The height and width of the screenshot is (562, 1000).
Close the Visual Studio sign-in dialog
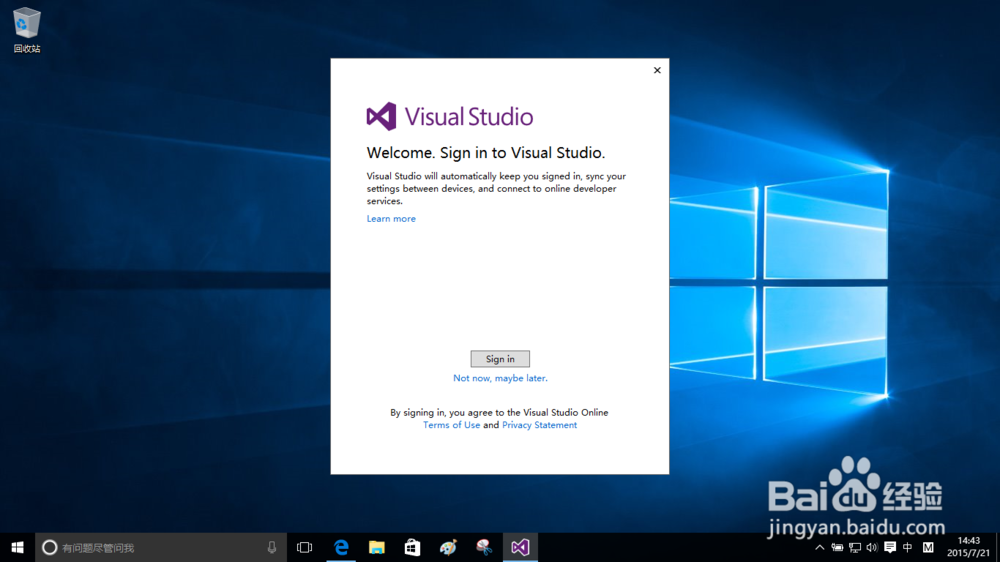click(657, 70)
